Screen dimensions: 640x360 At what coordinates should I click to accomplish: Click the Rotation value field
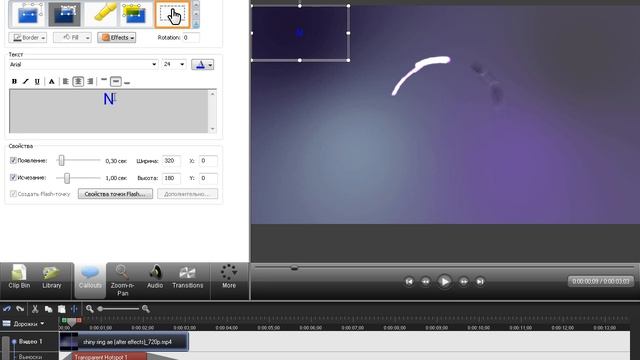tap(191, 38)
